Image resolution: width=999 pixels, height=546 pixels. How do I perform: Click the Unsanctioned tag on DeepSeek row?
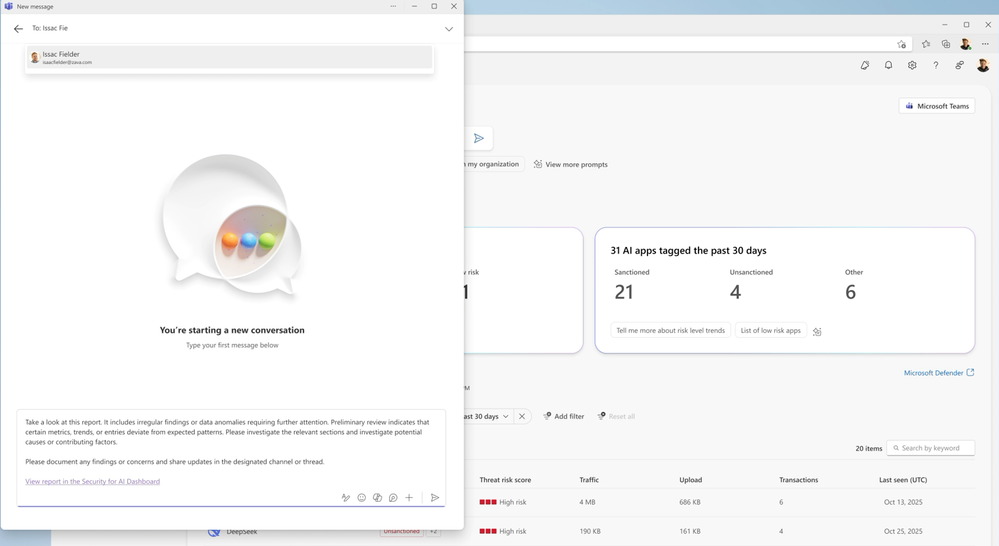pyautogui.click(x=401, y=531)
